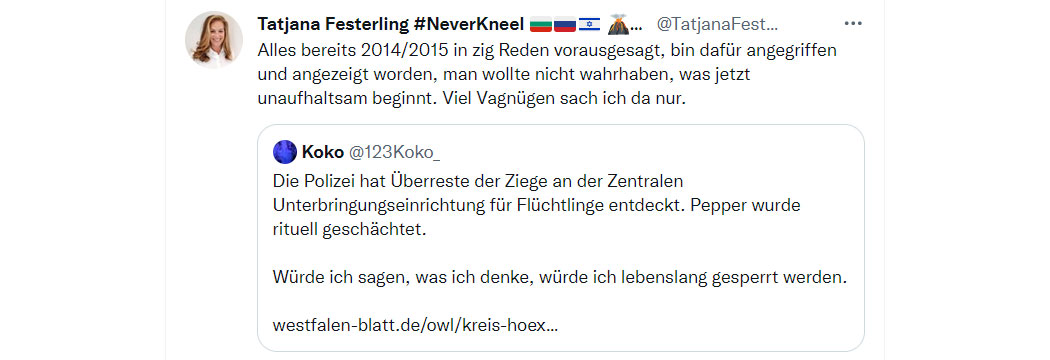This screenshot has height=360, width=1050.
Task: Click the Russian flag emoji in name
Action: [565, 25]
